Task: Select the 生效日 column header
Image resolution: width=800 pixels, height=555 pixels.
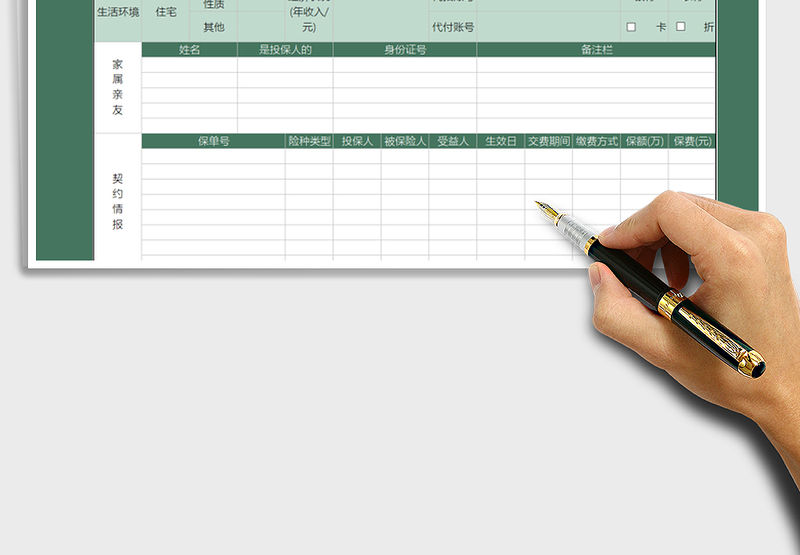Action: pyautogui.click(x=501, y=141)
